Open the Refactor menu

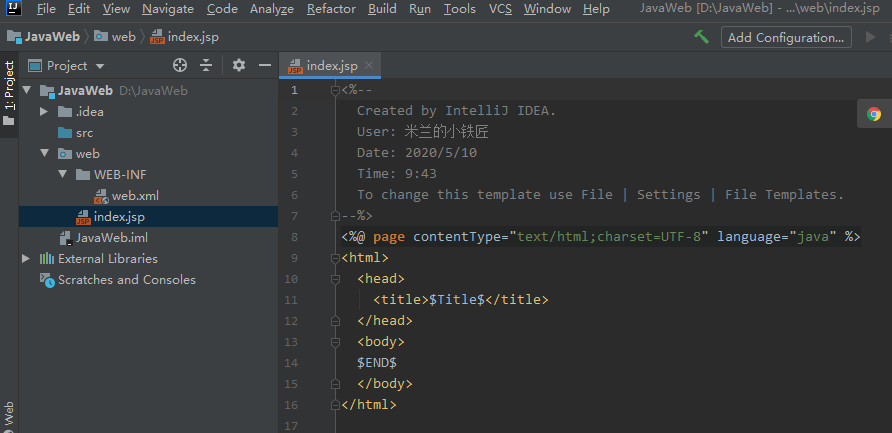(331, 9)
